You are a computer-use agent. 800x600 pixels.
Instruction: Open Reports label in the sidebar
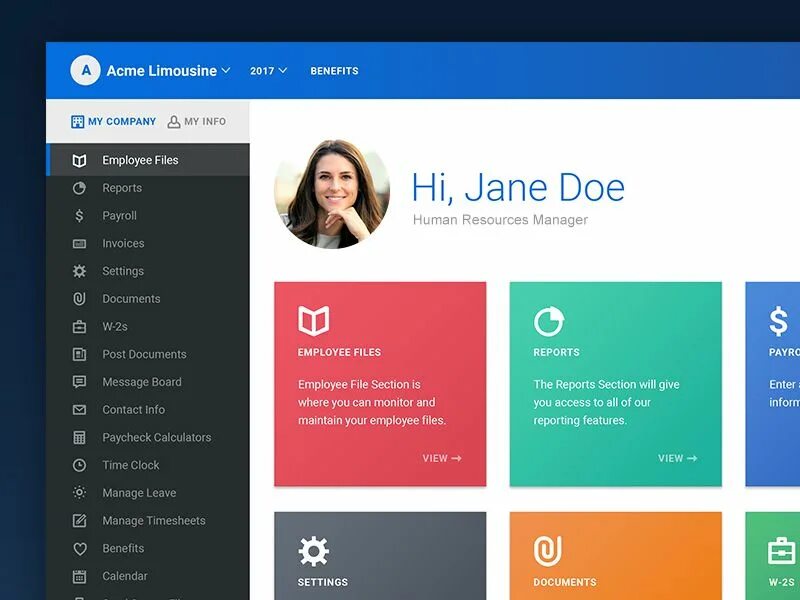122,188
